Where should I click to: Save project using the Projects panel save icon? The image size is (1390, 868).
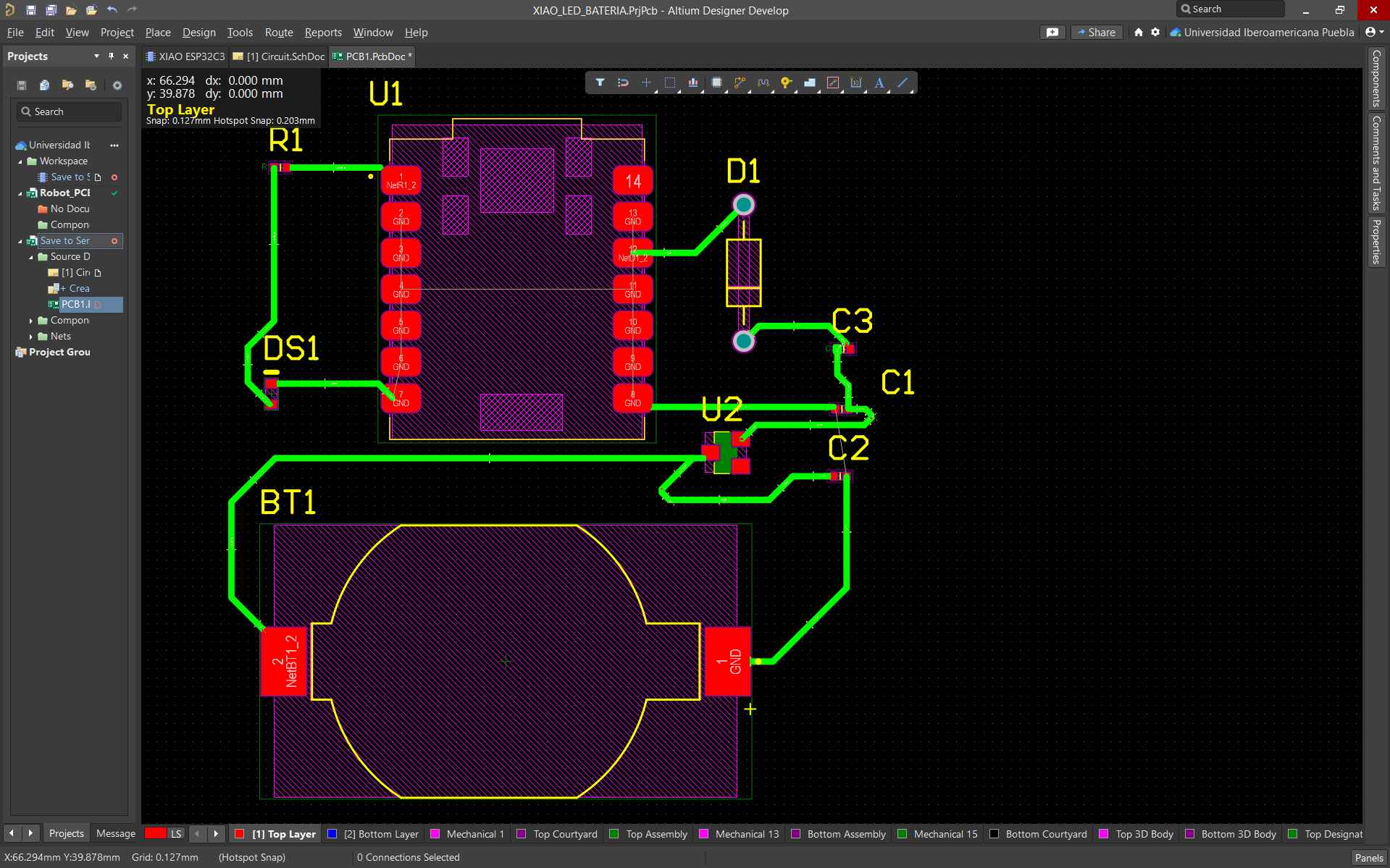[21, 85]
